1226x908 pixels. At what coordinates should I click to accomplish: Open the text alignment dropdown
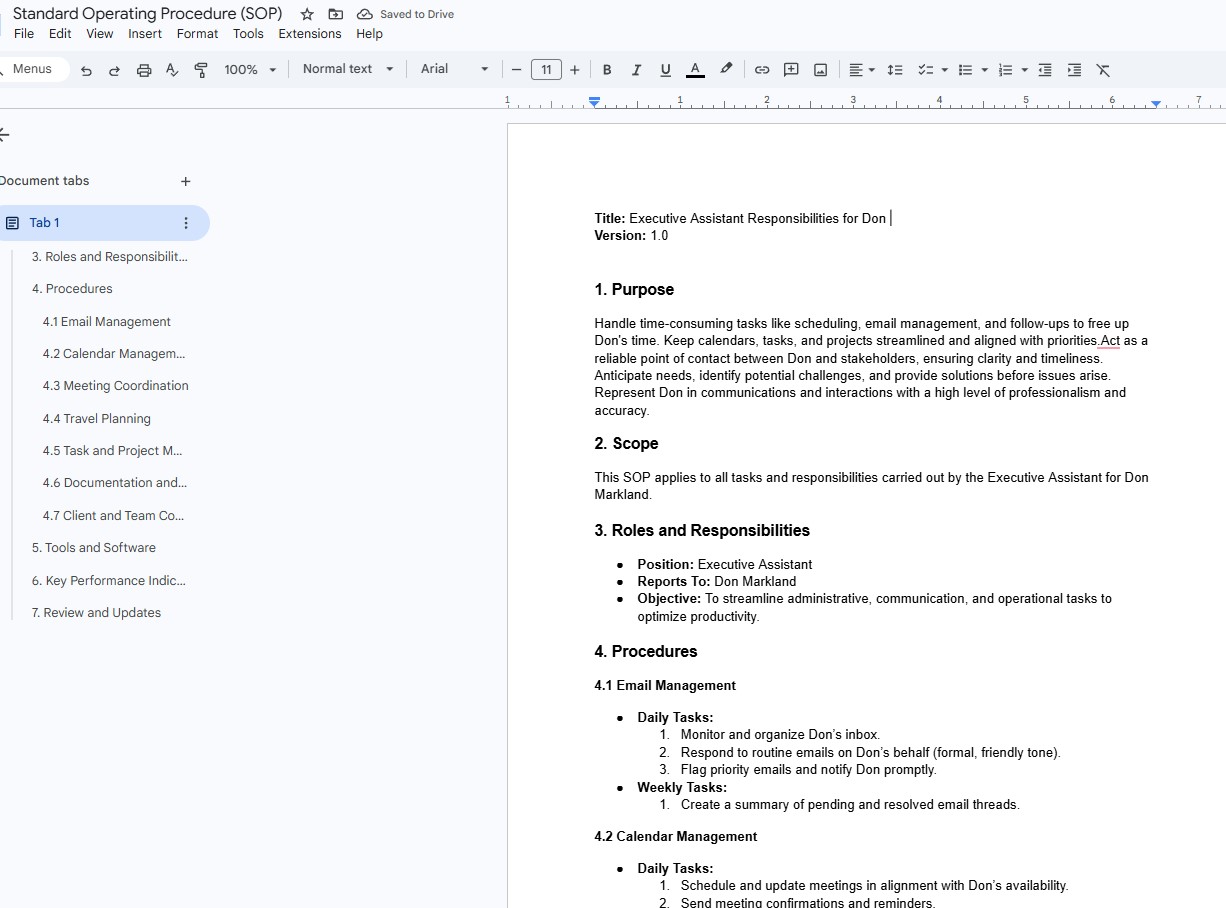point(861,70)
